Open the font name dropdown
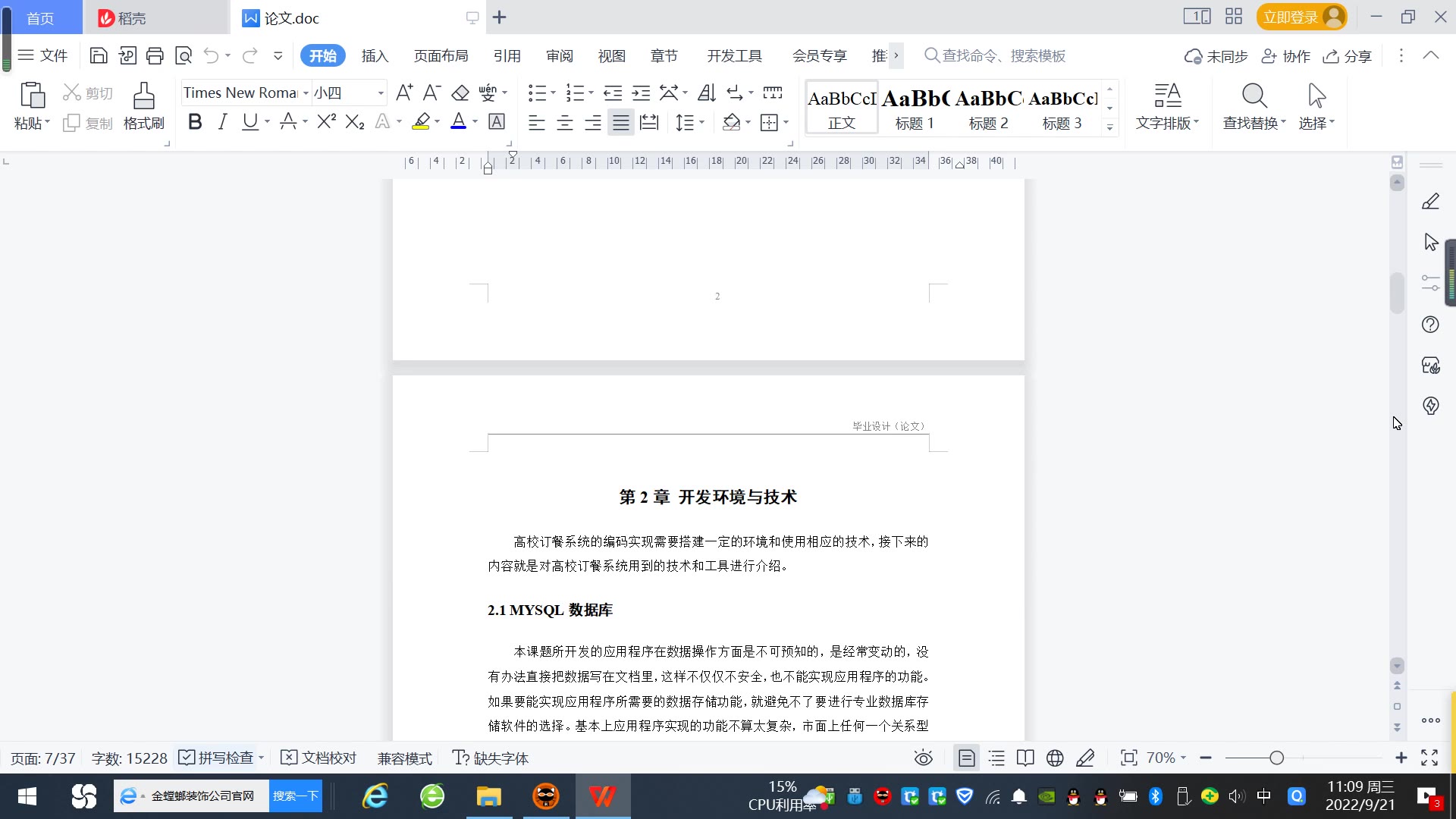 pos(306,93)
